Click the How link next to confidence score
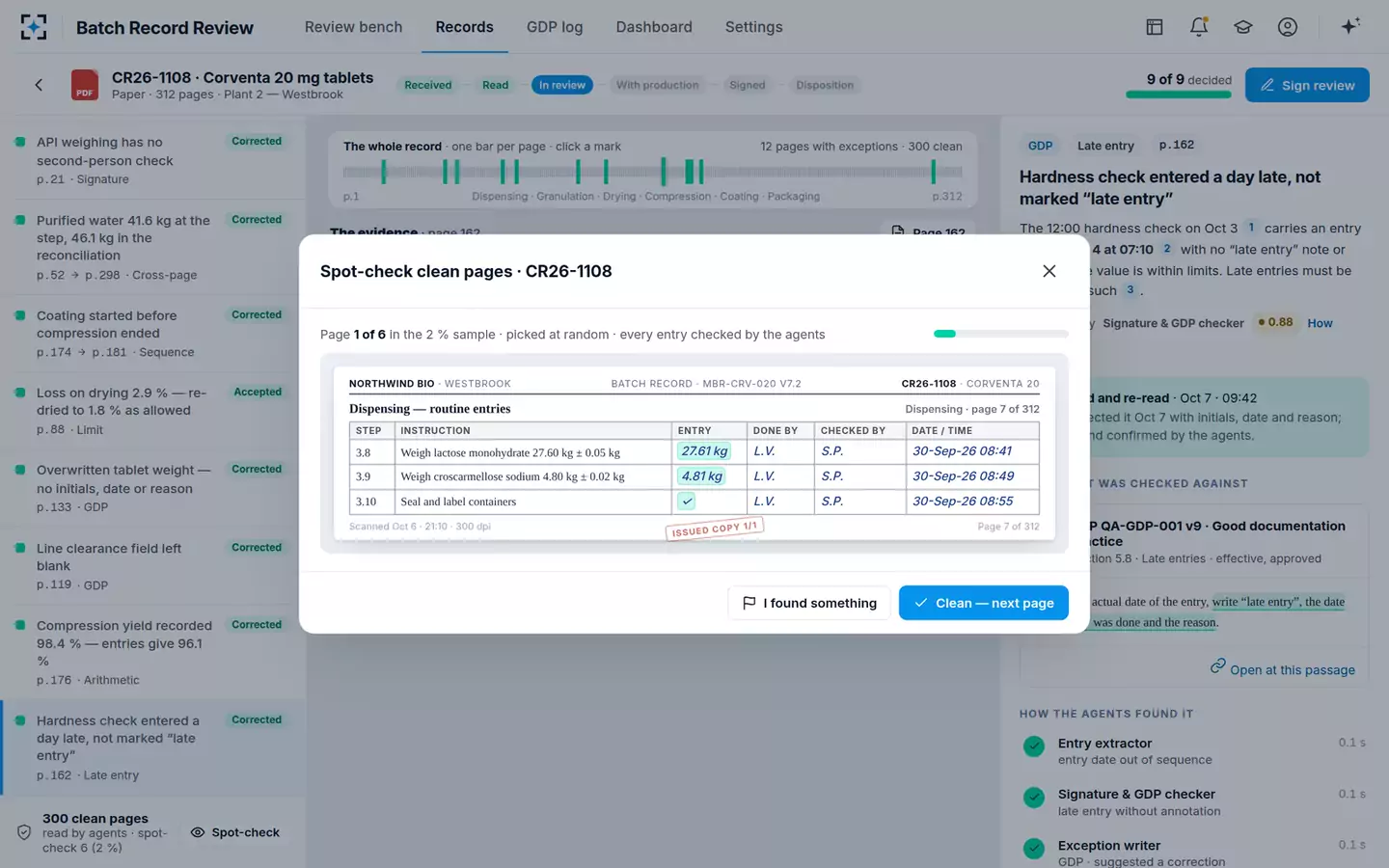This screenshot has height=868, width=1389. (1320, 323)
